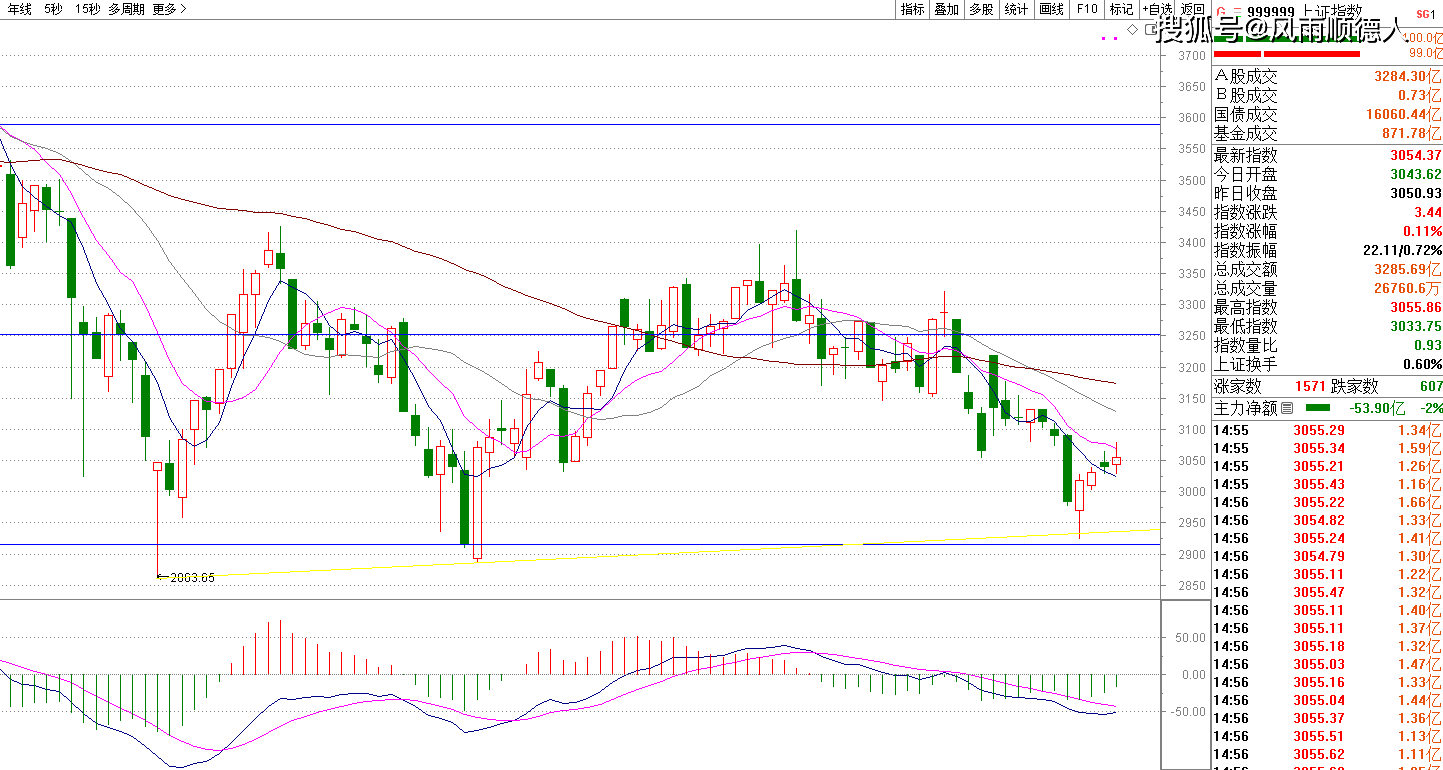Switch to 年线 yearly period tab
The width and height of the screenshot is (1443, 770).
coord(18,9)
